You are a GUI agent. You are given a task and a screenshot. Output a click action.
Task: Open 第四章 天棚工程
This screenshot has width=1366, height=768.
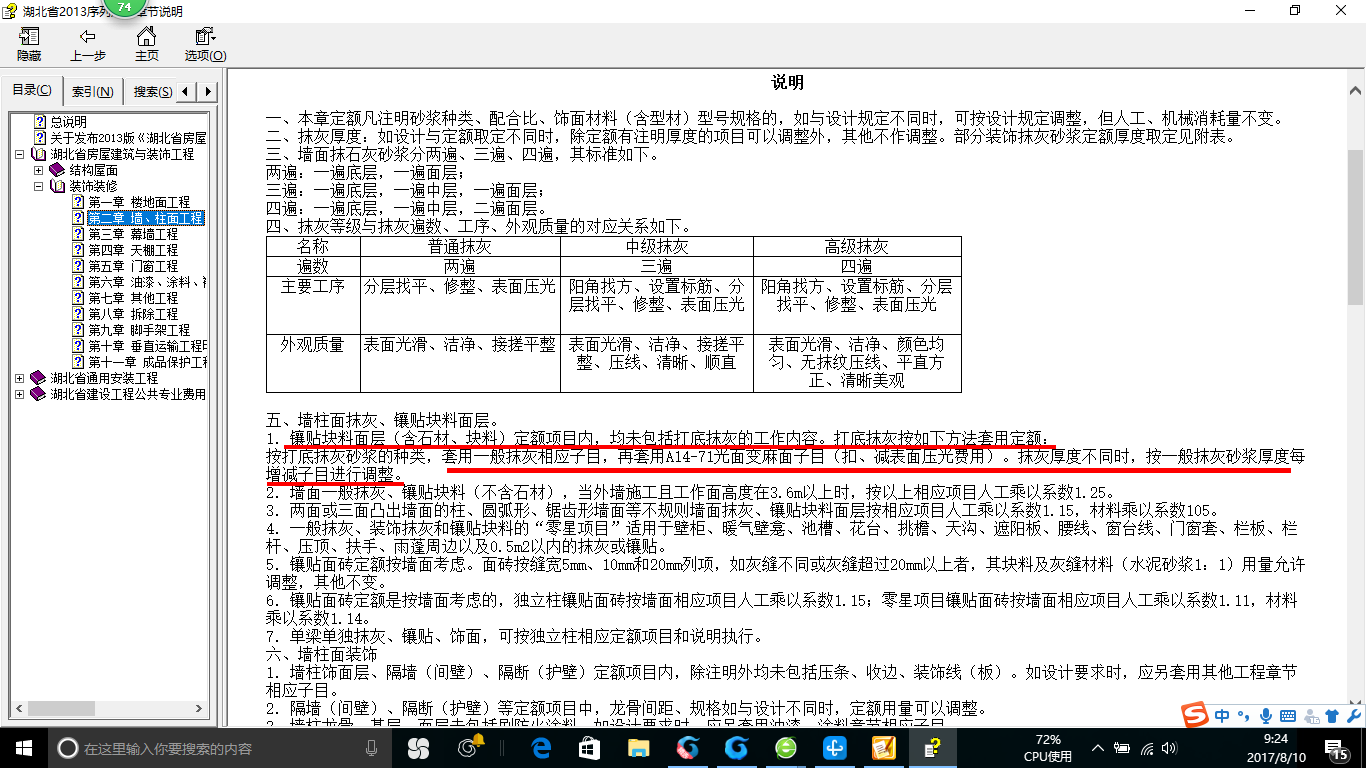coord(132,250)
